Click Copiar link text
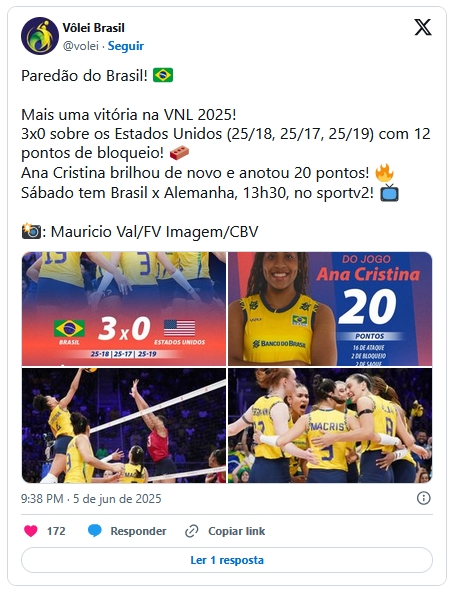The image size is (454, 597). point(237,531)
